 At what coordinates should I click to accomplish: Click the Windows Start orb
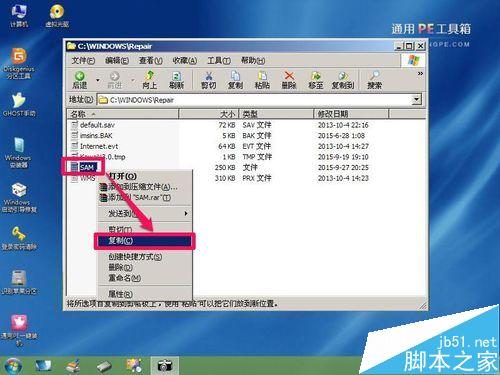[12, 366]
